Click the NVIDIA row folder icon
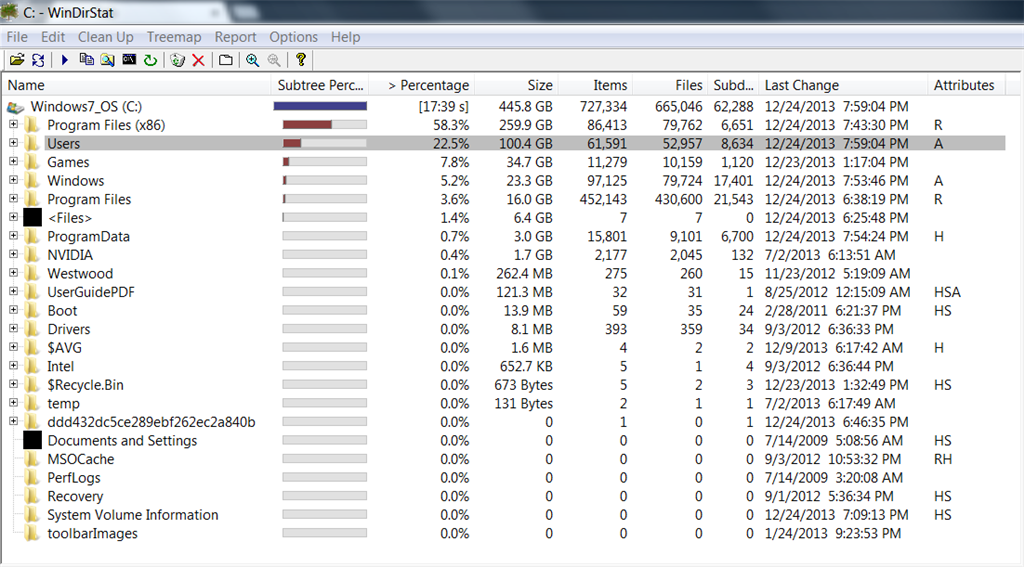 pos(32,255)
